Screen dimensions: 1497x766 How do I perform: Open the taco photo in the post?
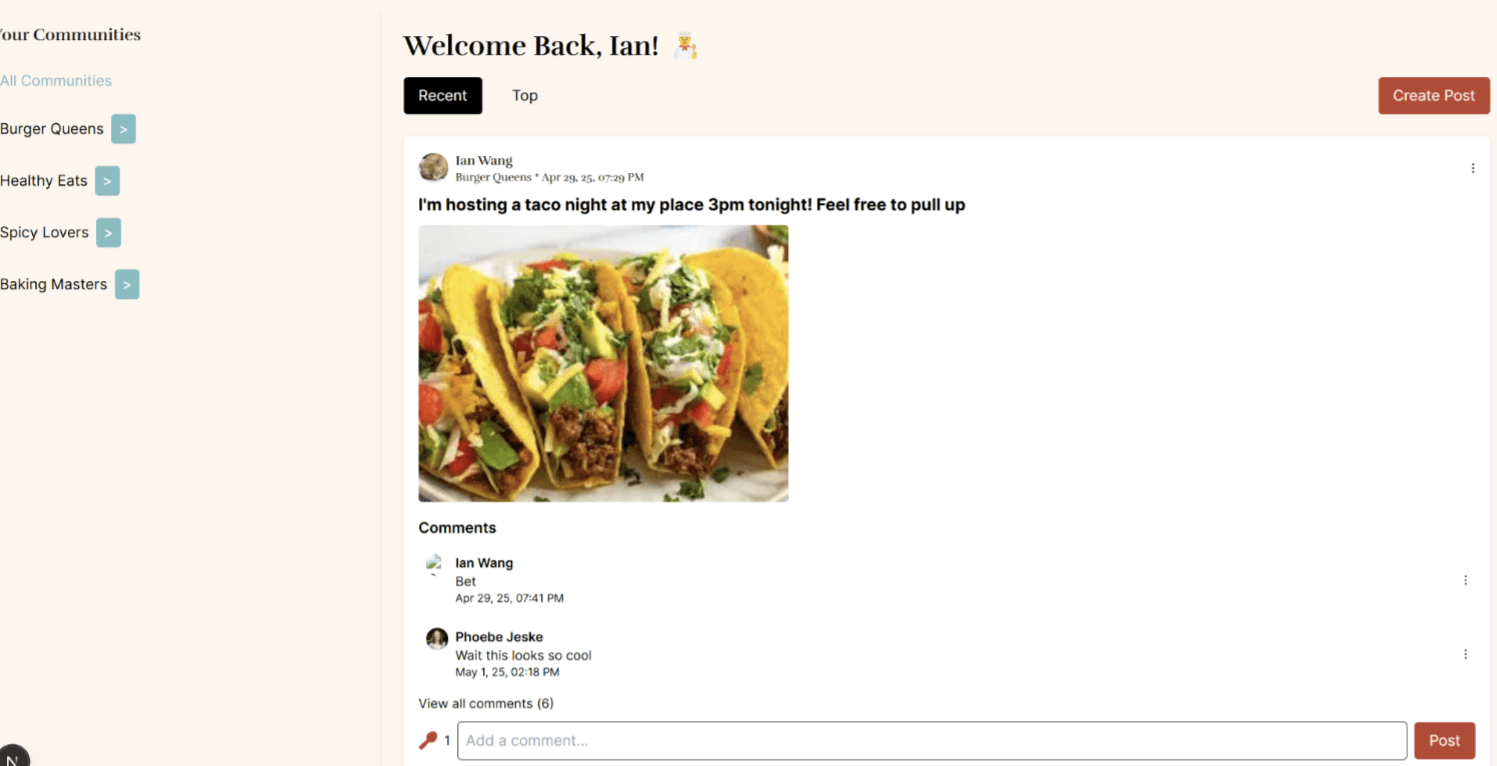click(603, 363)
